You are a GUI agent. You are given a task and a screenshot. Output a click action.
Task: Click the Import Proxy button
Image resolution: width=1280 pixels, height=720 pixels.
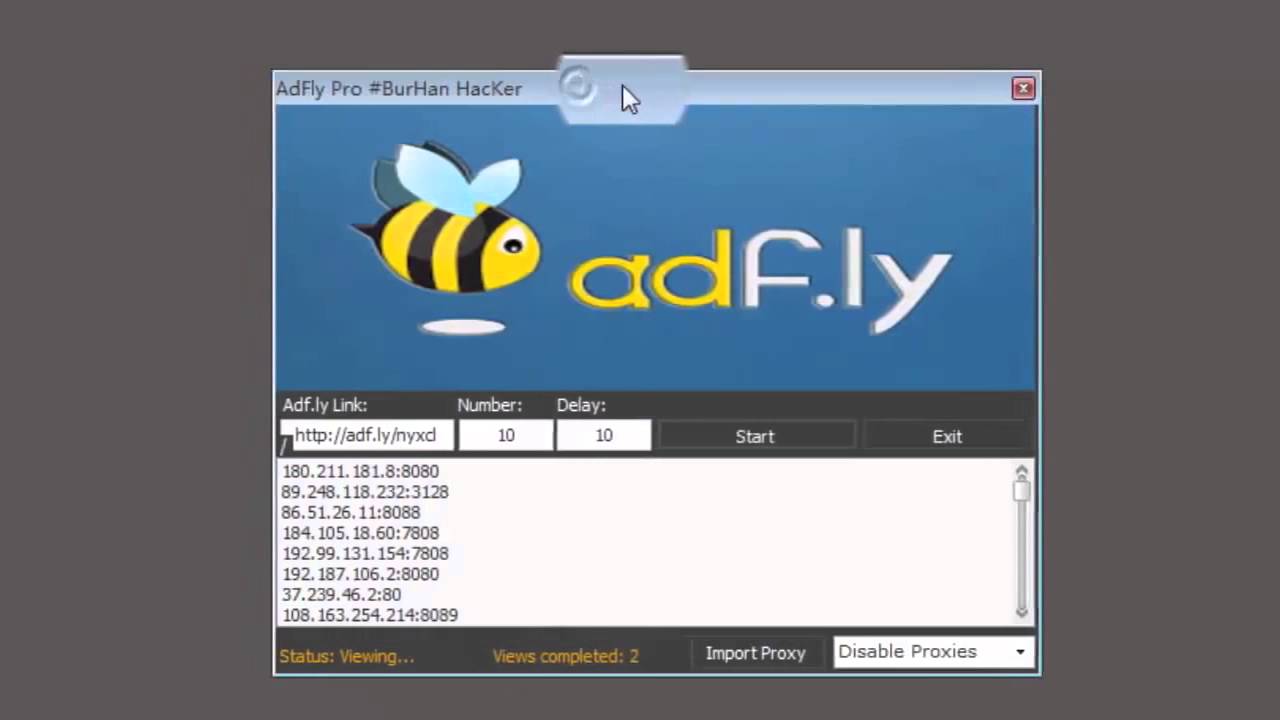756,653
